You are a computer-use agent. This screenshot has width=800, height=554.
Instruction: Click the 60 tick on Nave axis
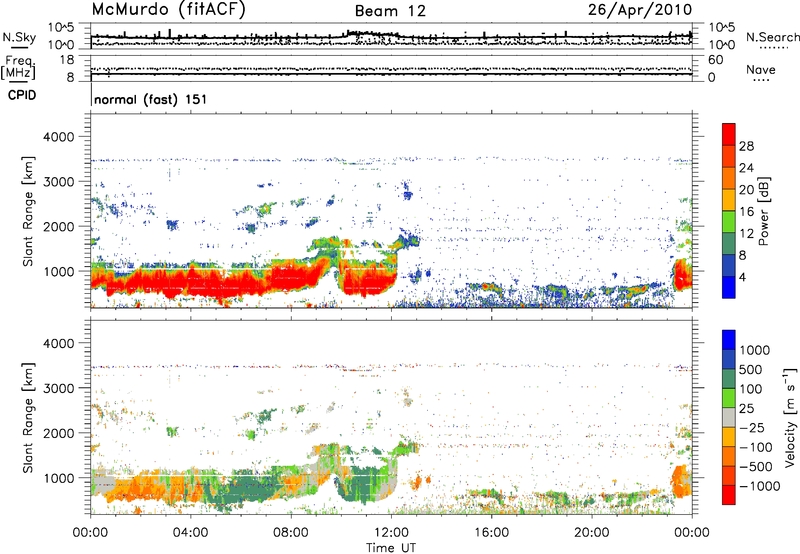pos(716,60)
